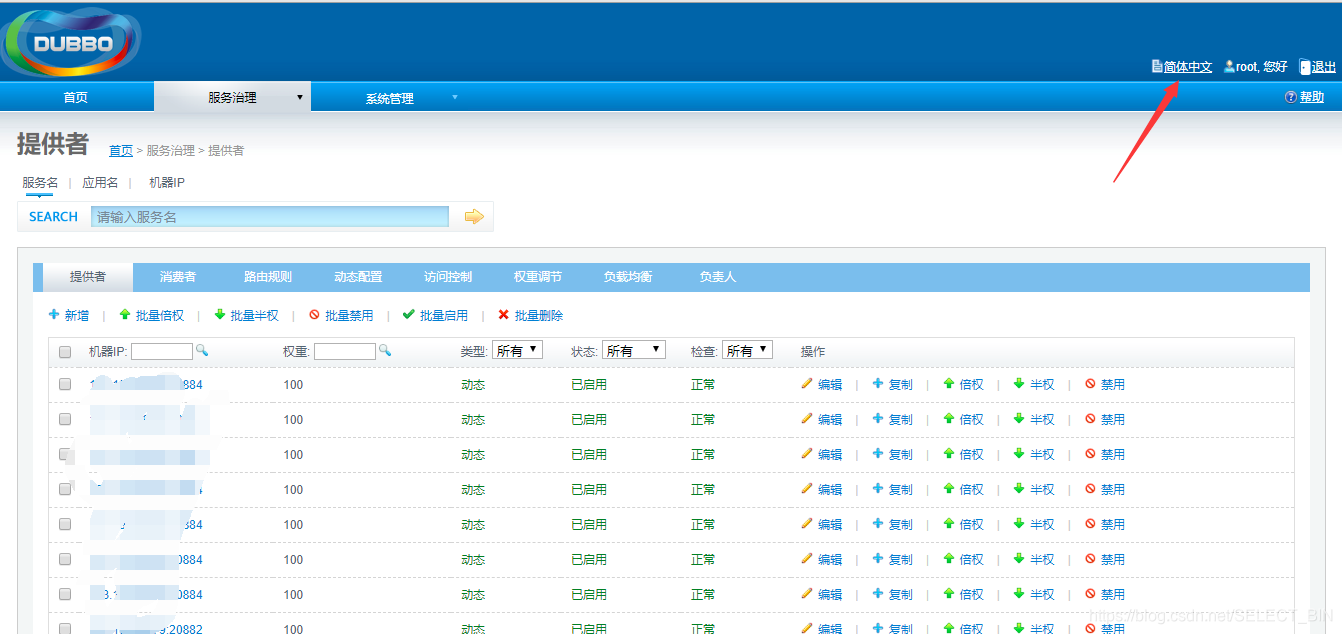1342x634 pixels.
Task: Click the 帮助 help link
Action: coord(1312,97)
